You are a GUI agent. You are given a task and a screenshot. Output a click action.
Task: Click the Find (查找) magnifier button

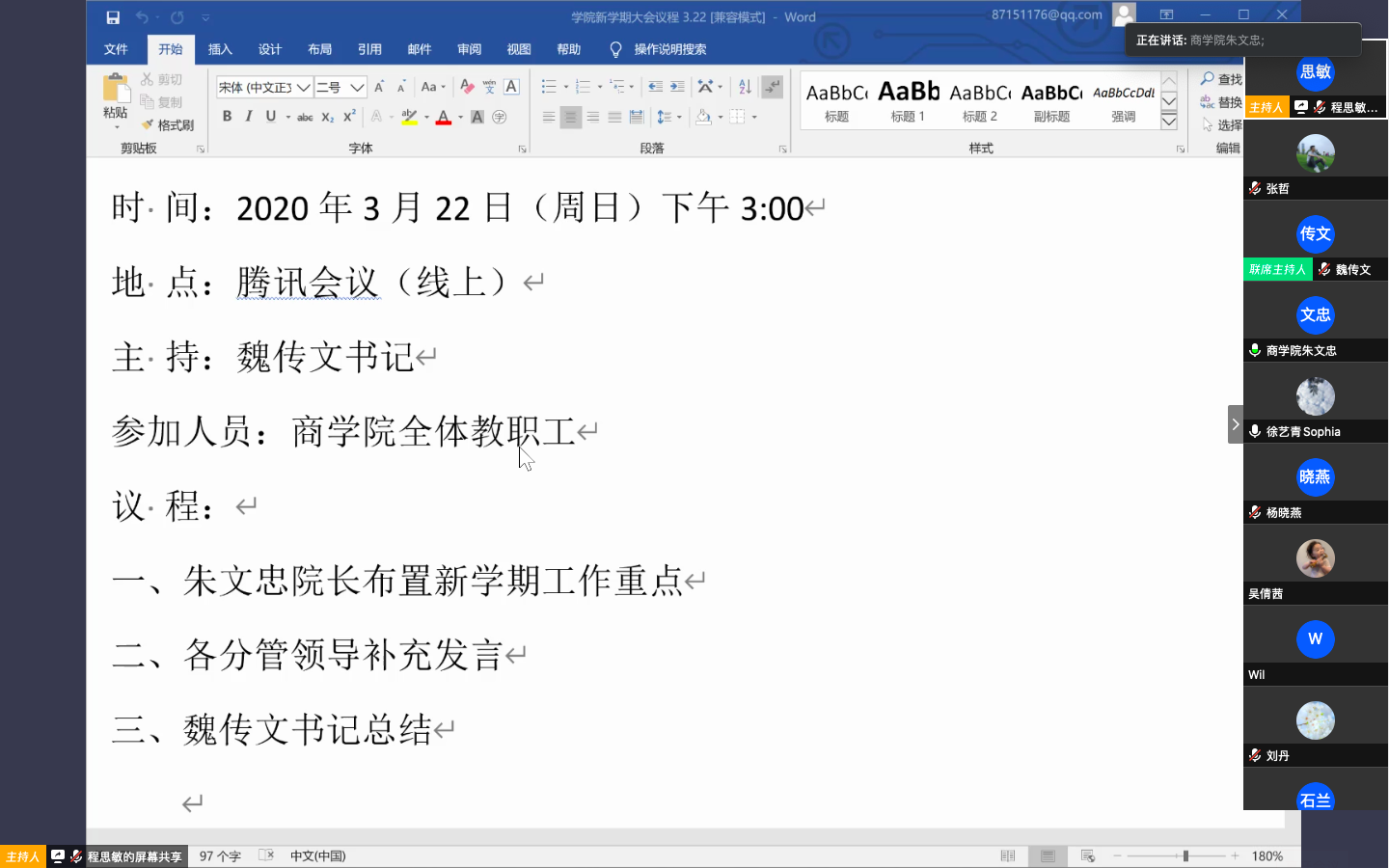(1220, 79)
